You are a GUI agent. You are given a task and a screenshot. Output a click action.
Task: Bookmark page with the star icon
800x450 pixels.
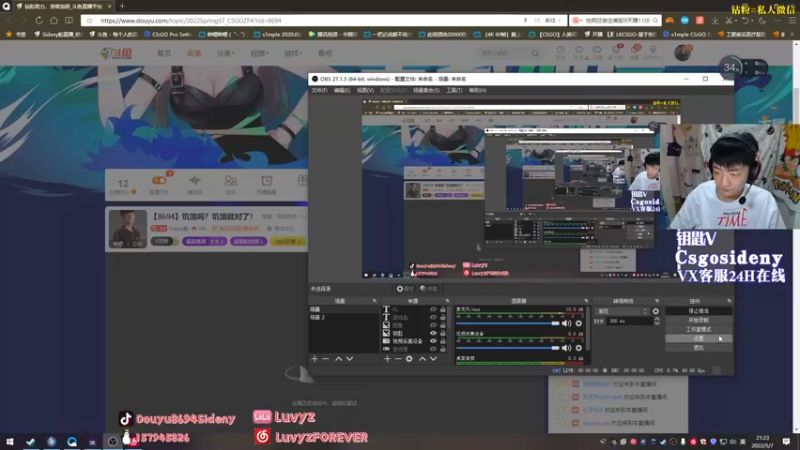pos(90,20)
